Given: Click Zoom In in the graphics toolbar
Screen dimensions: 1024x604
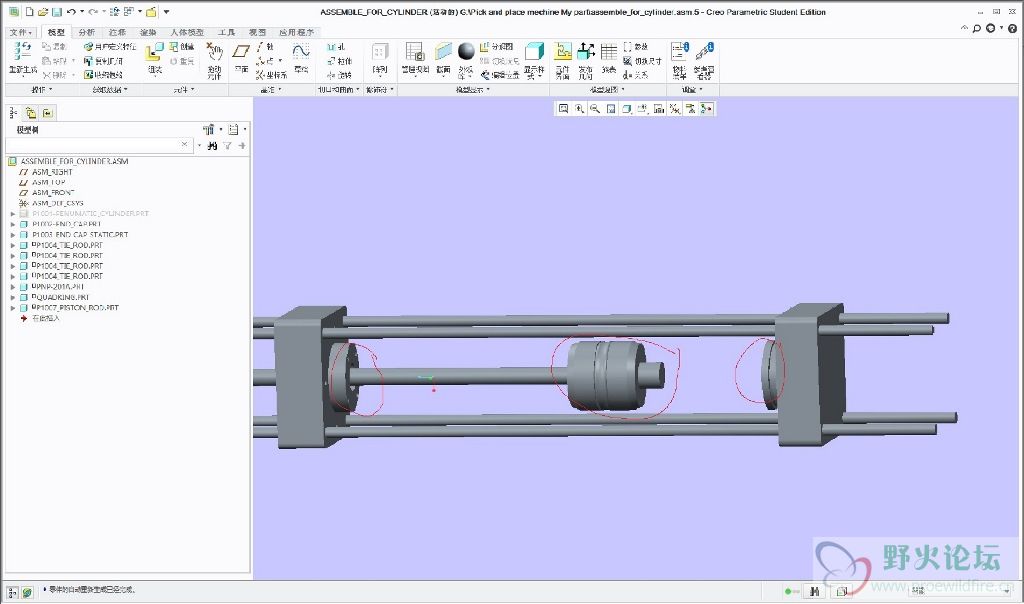Looking at the screenshot, I should point(579,108).
